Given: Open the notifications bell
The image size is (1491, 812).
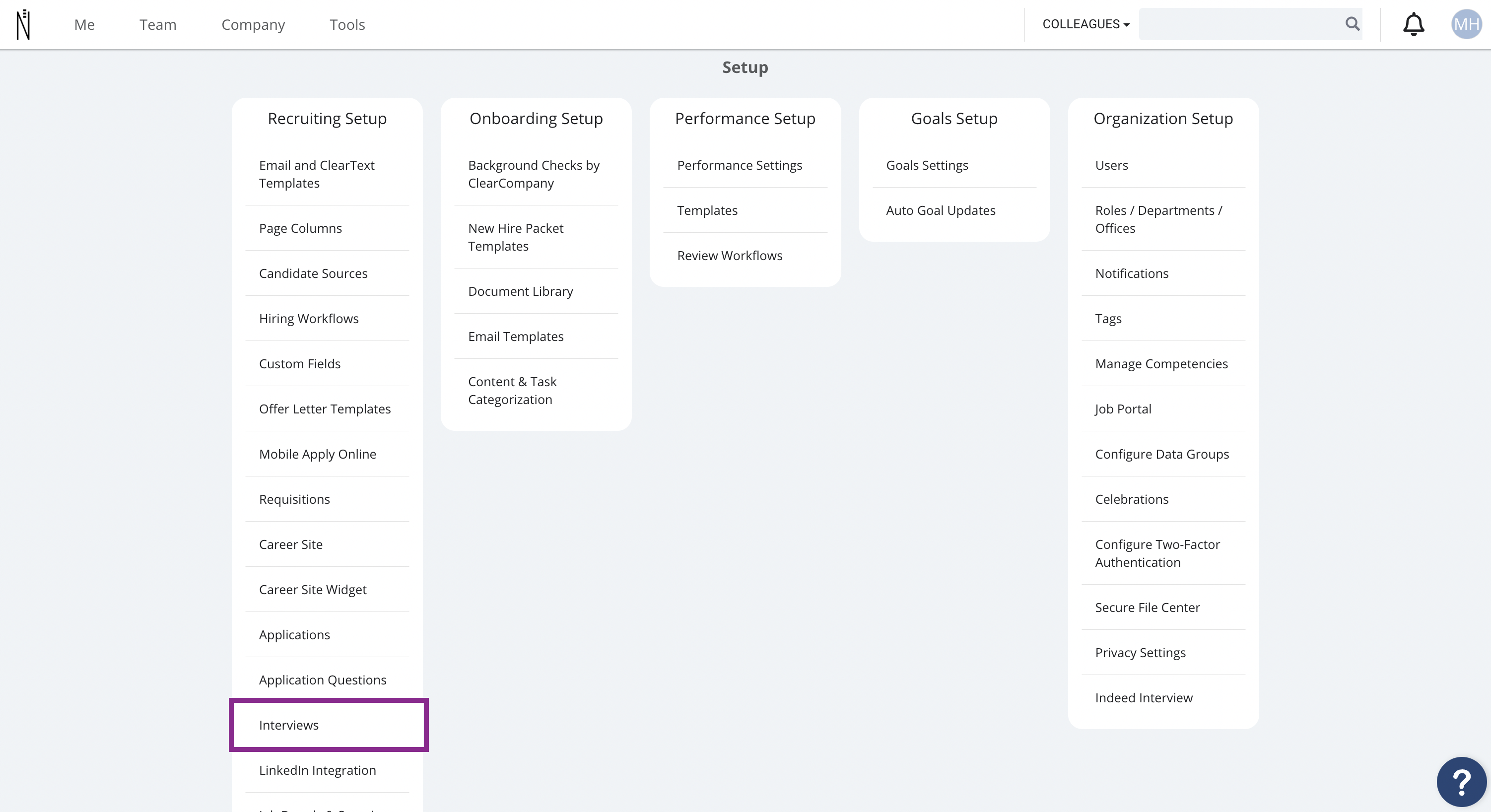Looking at the screenshot, I should 1414,24.
